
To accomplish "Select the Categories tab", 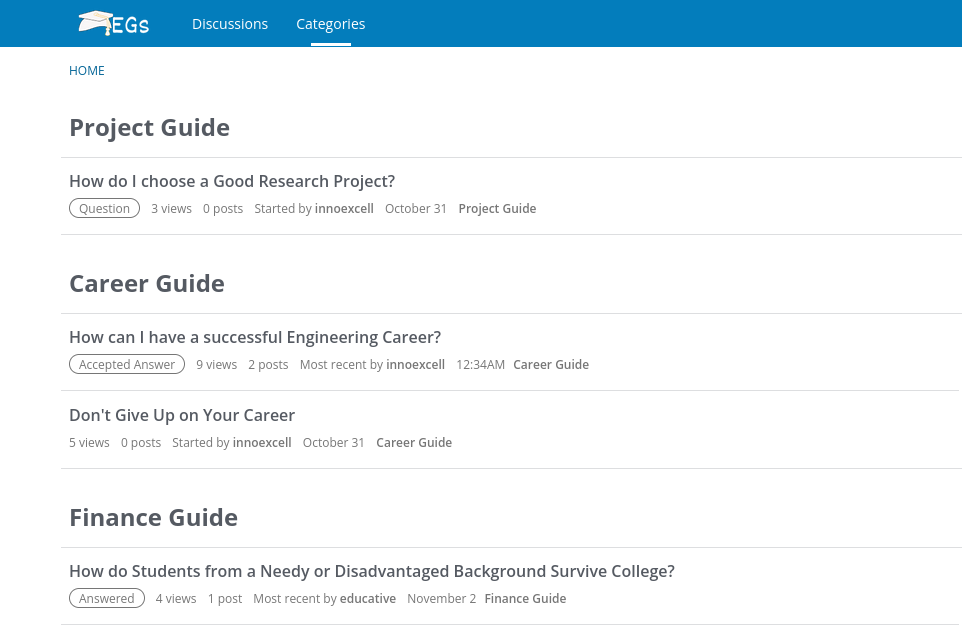I will coord(330,23).
